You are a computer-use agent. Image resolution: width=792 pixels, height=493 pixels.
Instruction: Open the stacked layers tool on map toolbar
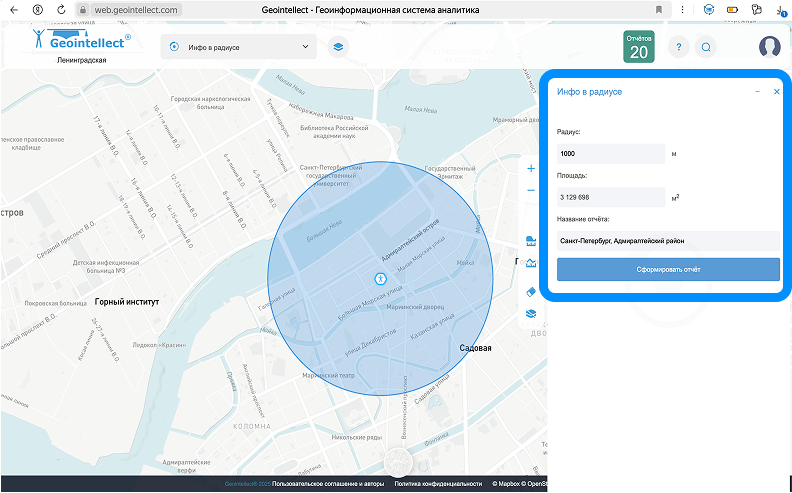click(x=531, y=314)
